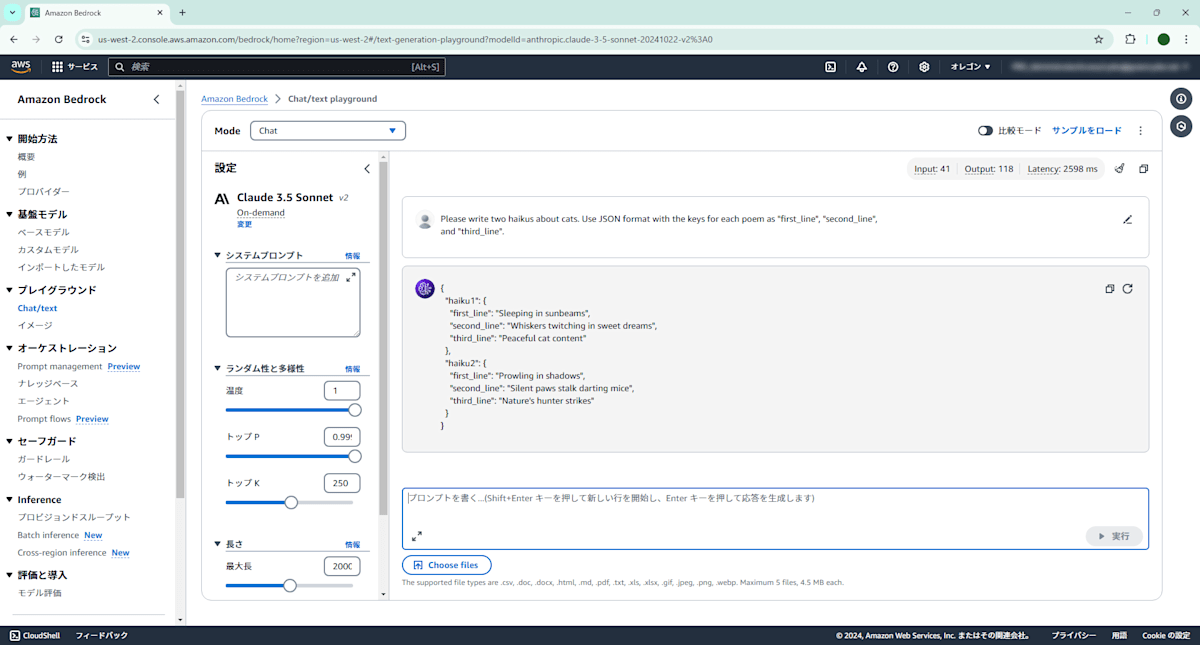Click the 温度 value input box
Screen dimensions: 1200x645
(342, 391)
